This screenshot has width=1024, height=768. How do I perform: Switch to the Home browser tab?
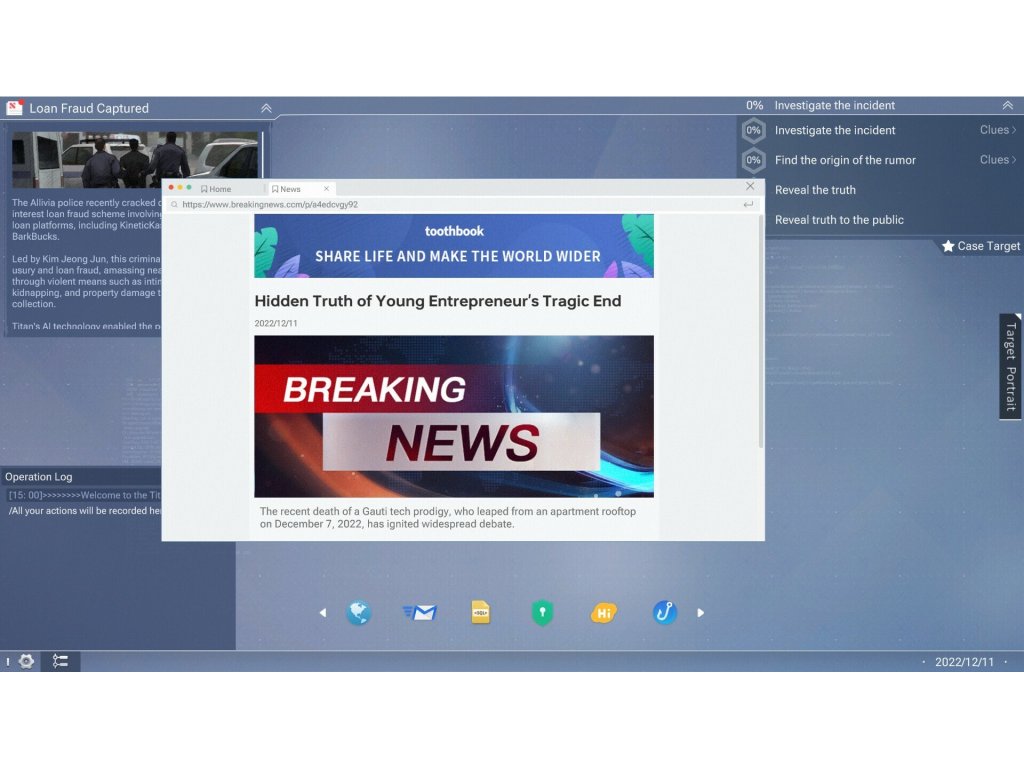(x=216, y=189)
